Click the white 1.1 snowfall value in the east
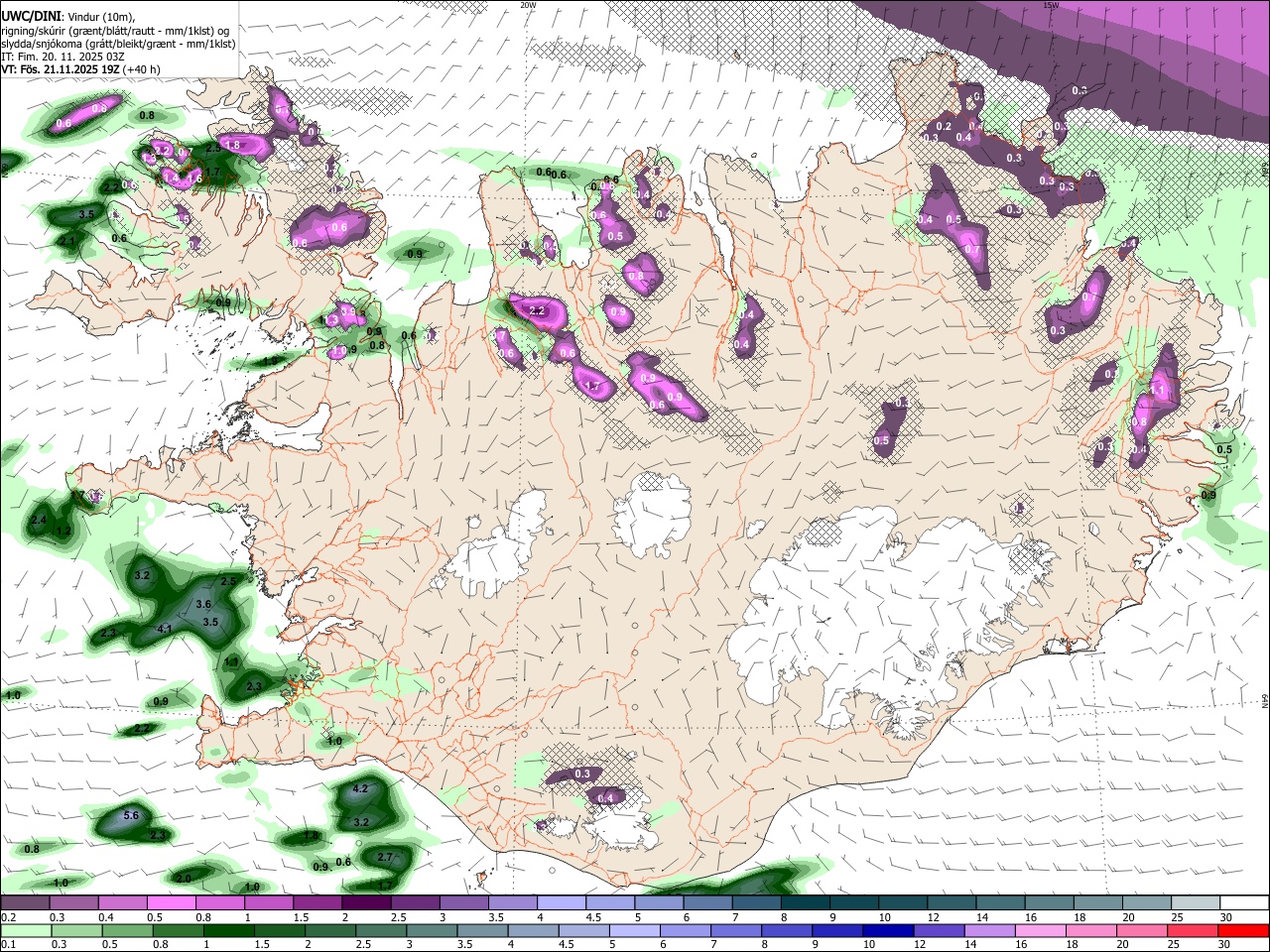The height and width of the screenshot is (952, 1270). point(1158,392)
